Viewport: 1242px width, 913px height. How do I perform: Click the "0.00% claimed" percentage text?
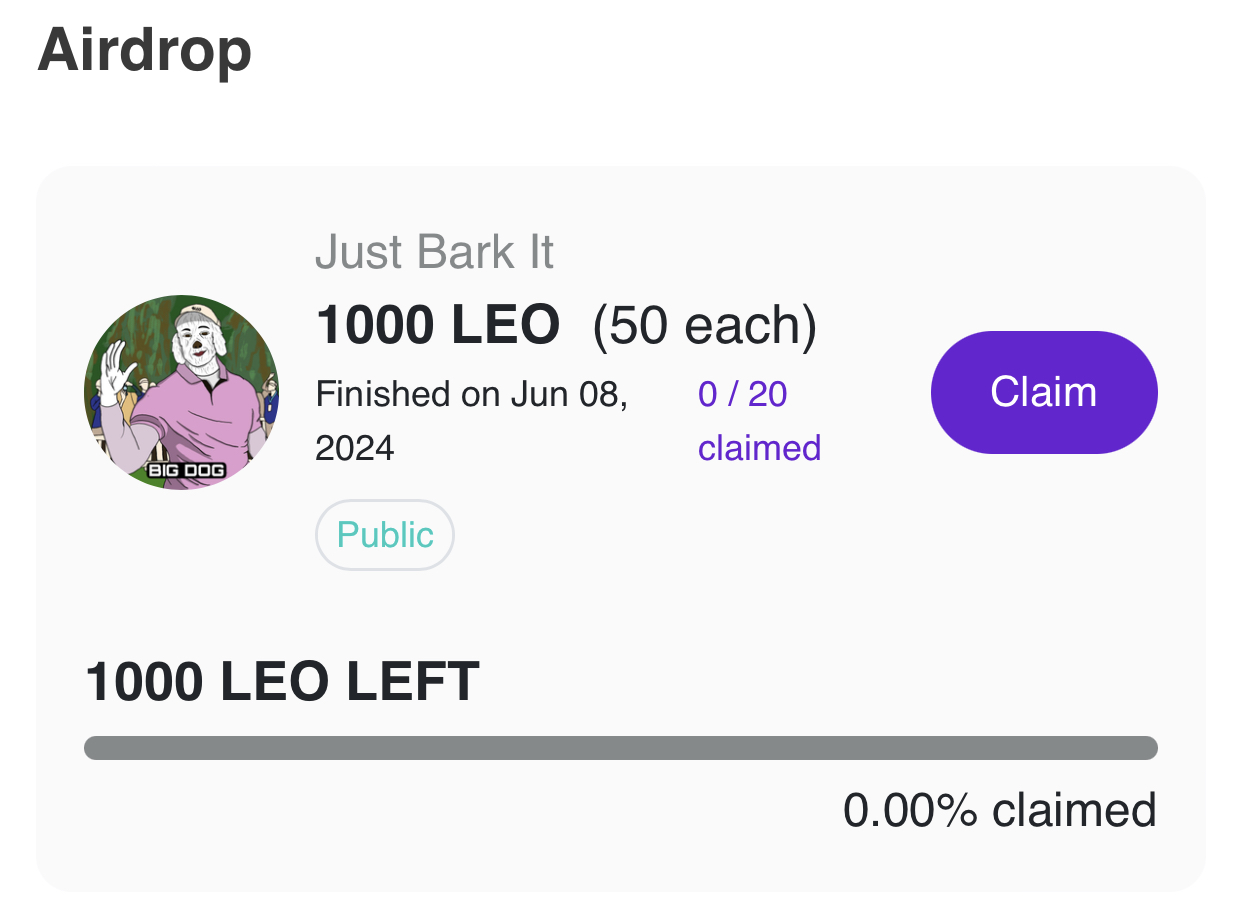[x=999, y=809]
